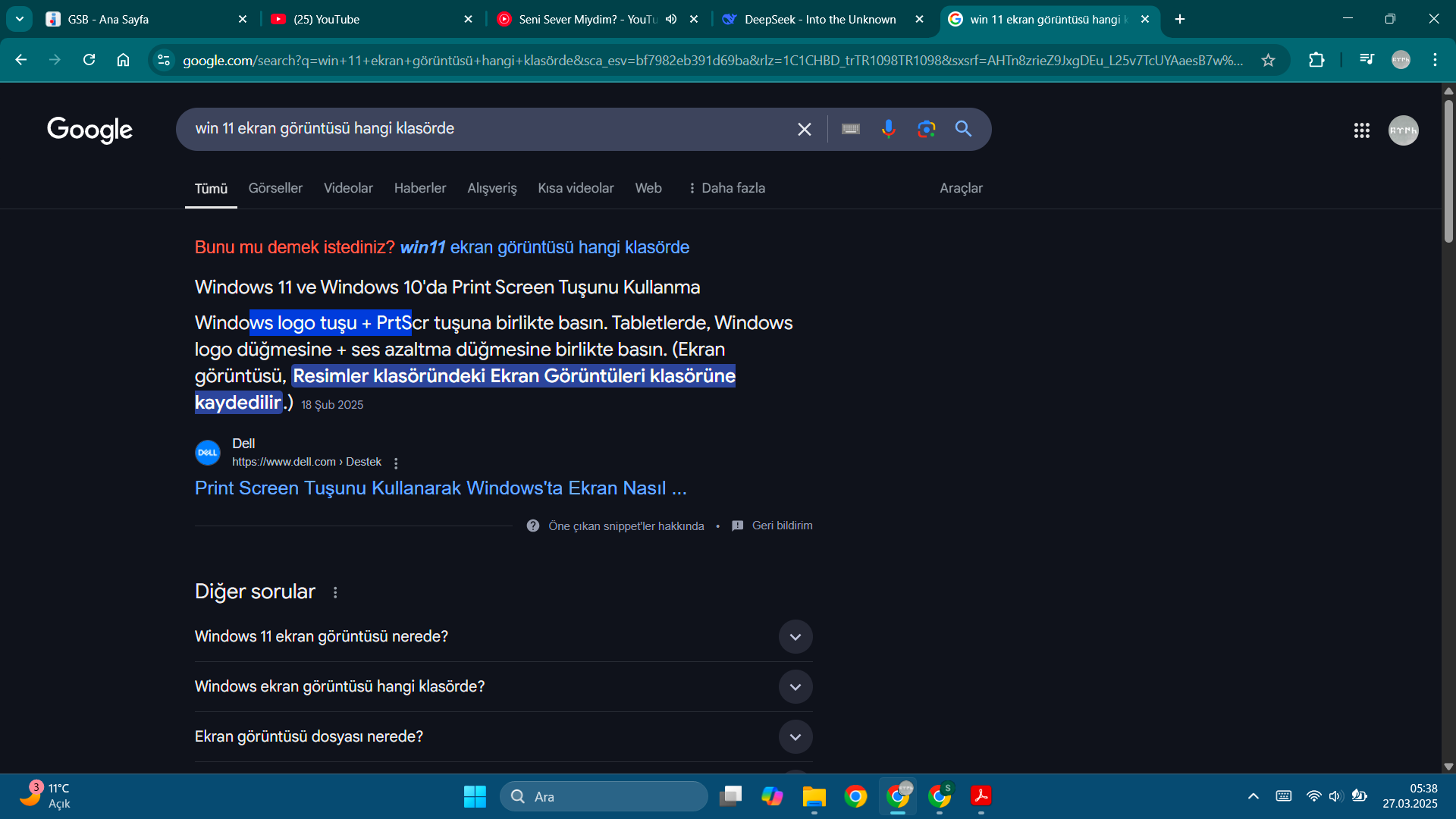Switch to the Videolar results tab
Screen dimensions: 1456x819
pyautogui.click(x=348, y=188)
